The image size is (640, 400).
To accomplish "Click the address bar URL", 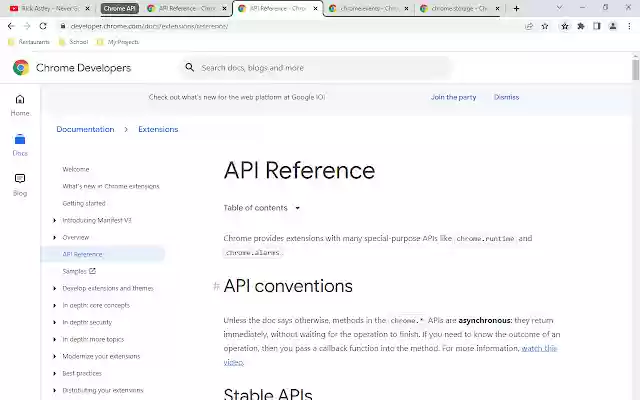I will (149, 26).
